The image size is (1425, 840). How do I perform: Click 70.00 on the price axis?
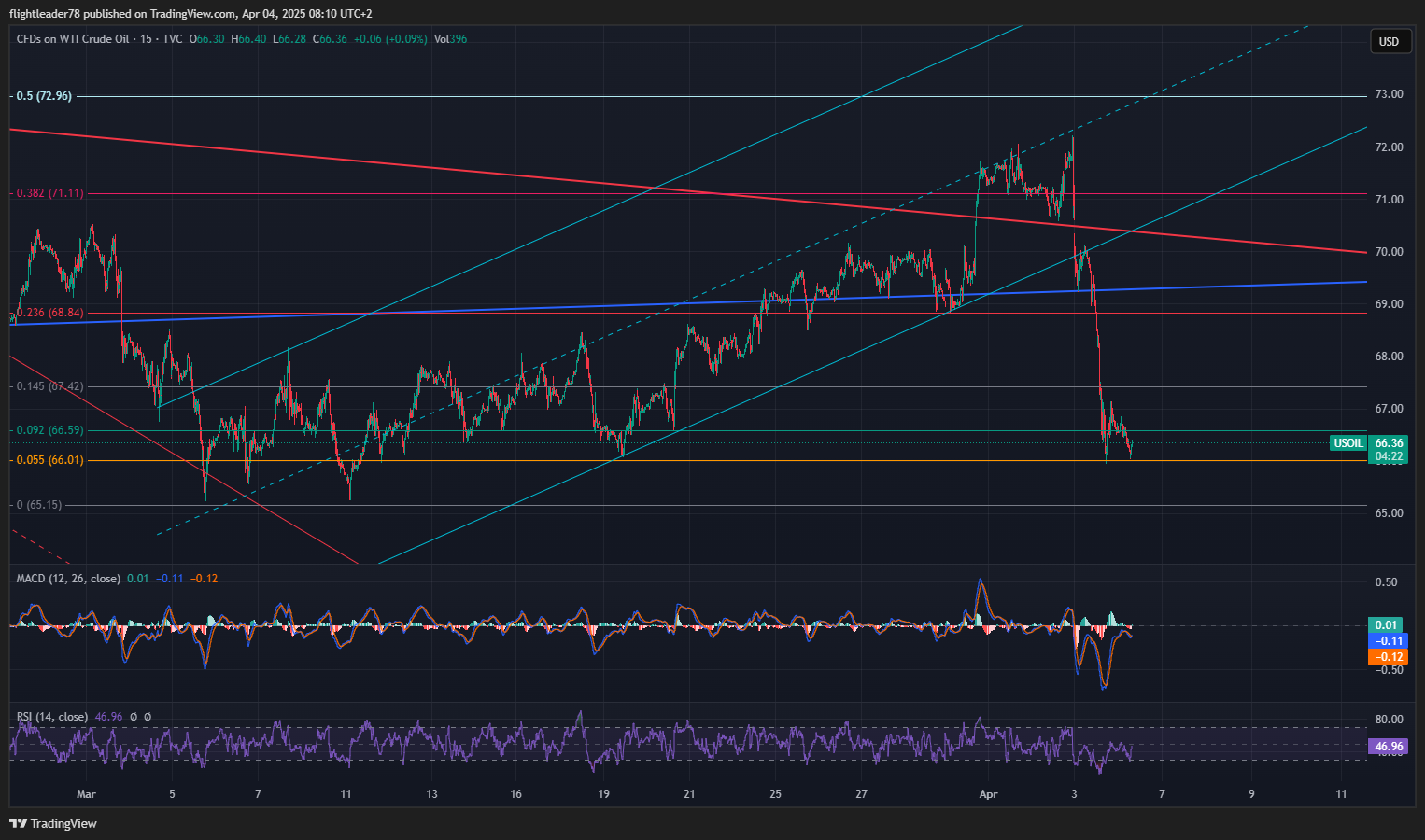1389,252
